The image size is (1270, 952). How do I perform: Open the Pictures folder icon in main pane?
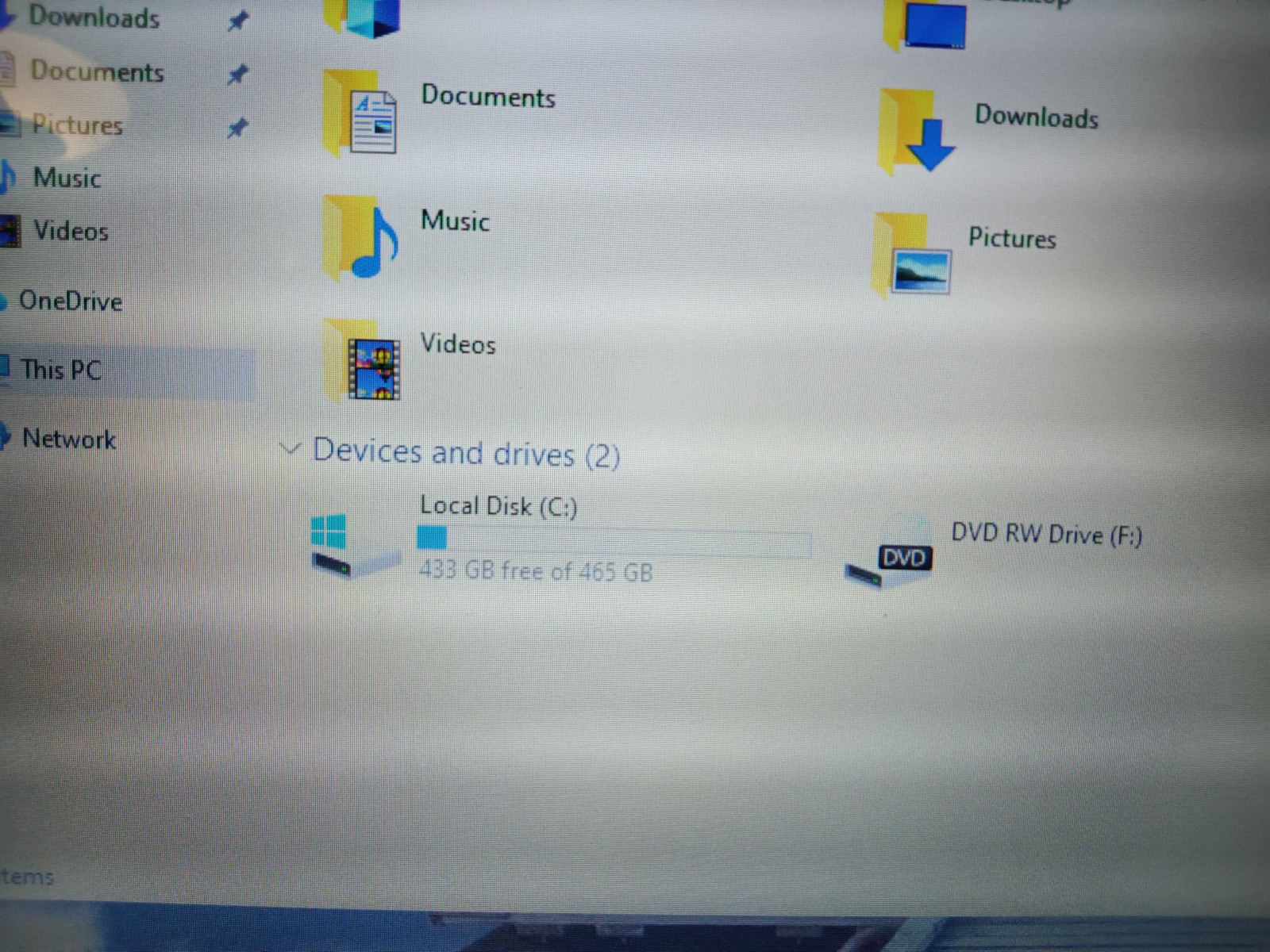[x=913, y=255]
